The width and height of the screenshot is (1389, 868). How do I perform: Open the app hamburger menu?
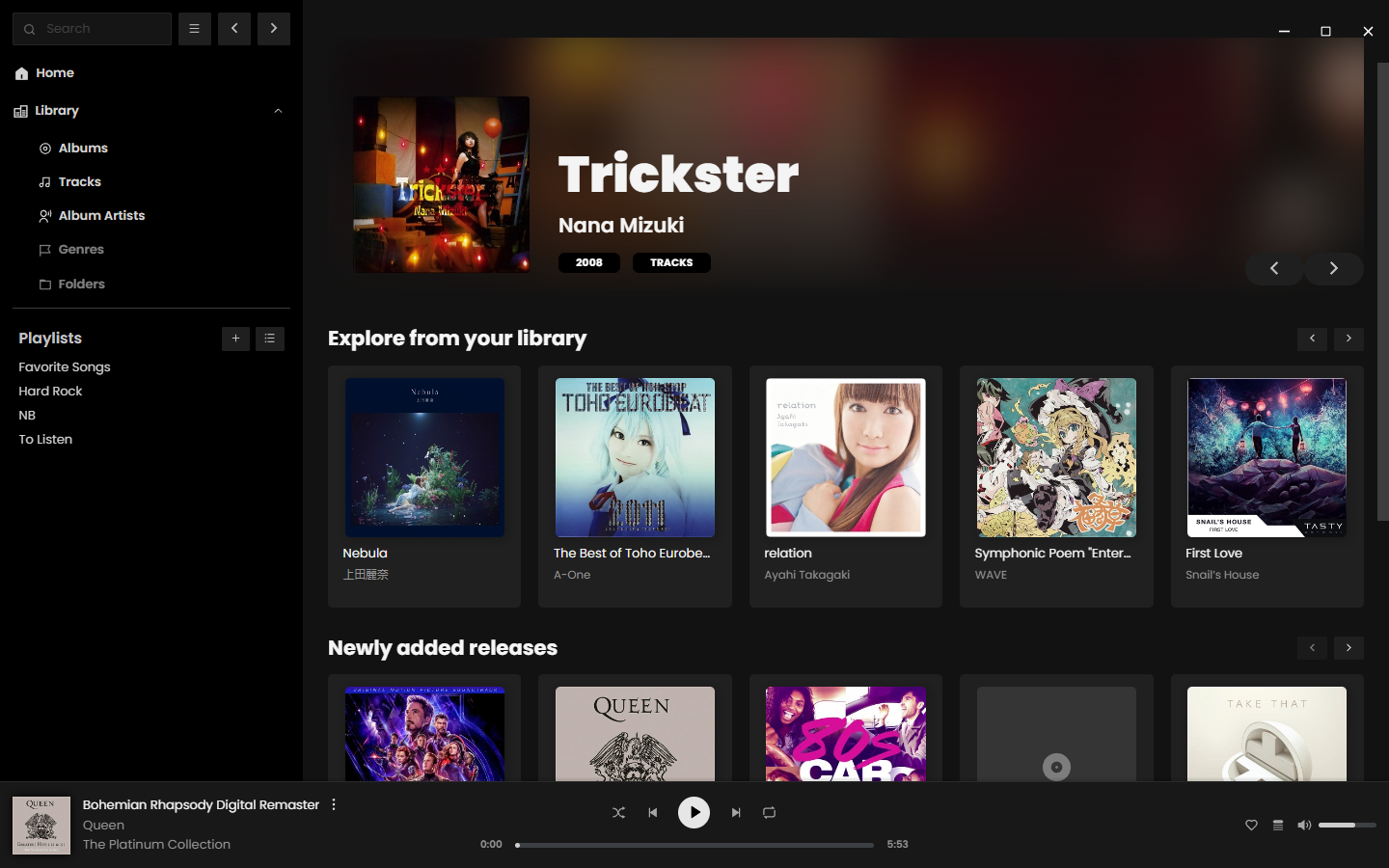click(x=194, y=29)
